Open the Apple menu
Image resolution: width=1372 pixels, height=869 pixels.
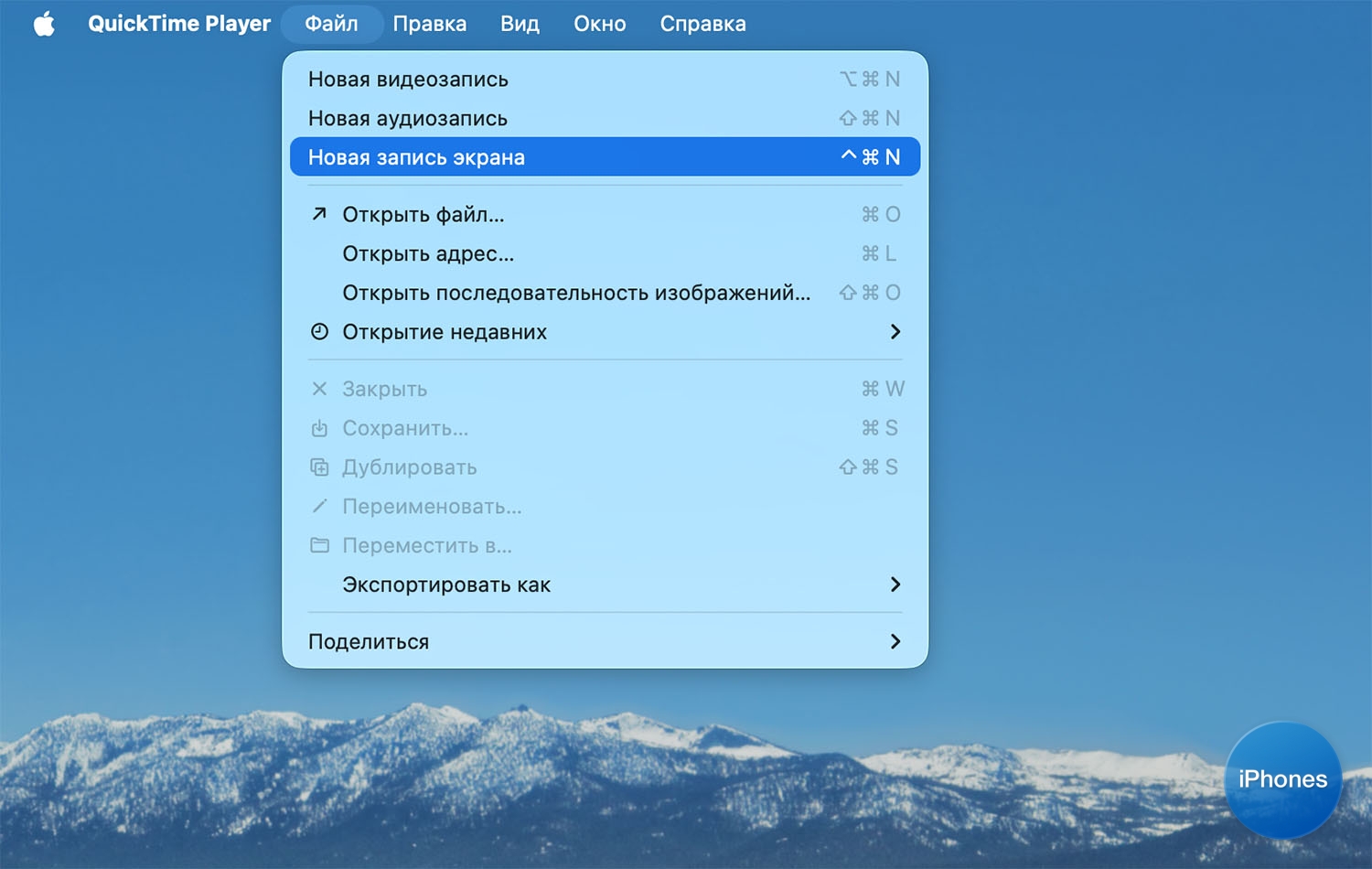(44, 24)
